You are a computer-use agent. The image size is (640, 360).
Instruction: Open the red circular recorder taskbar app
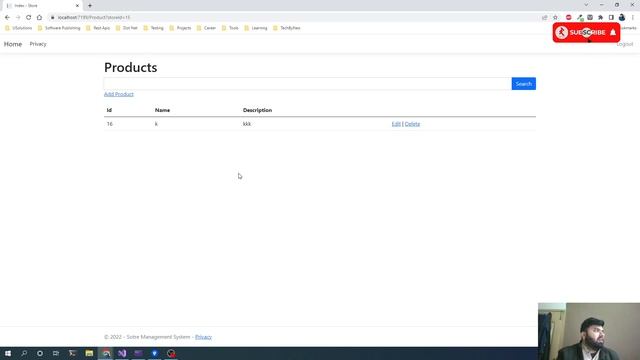point(171,353)
